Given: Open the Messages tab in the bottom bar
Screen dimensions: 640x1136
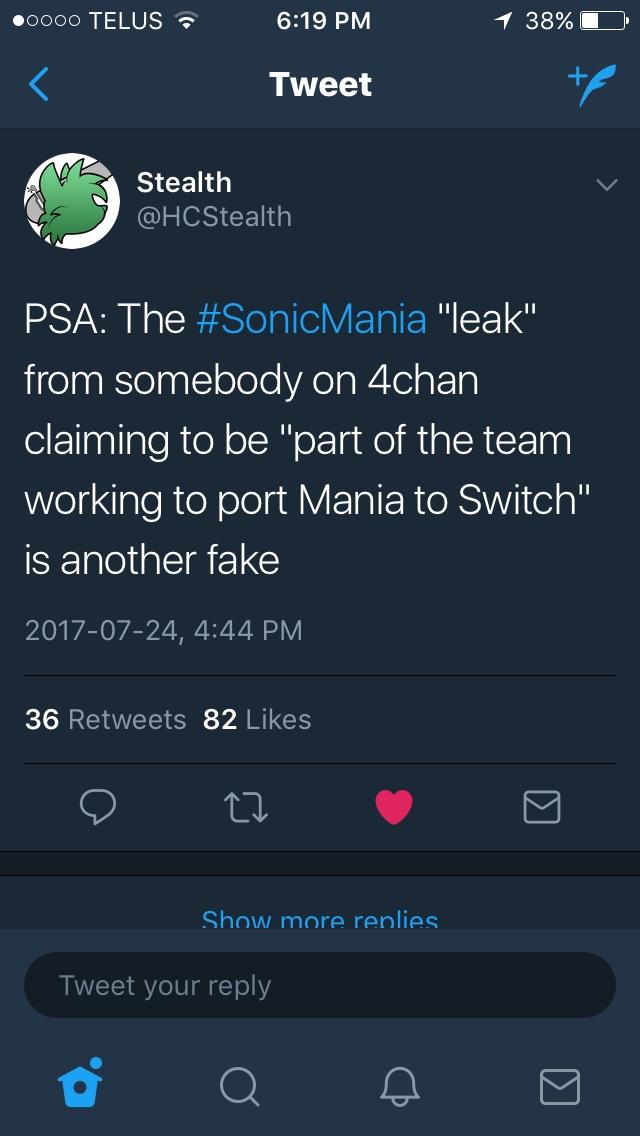Looking at the screenshot, I should 558,1085.
